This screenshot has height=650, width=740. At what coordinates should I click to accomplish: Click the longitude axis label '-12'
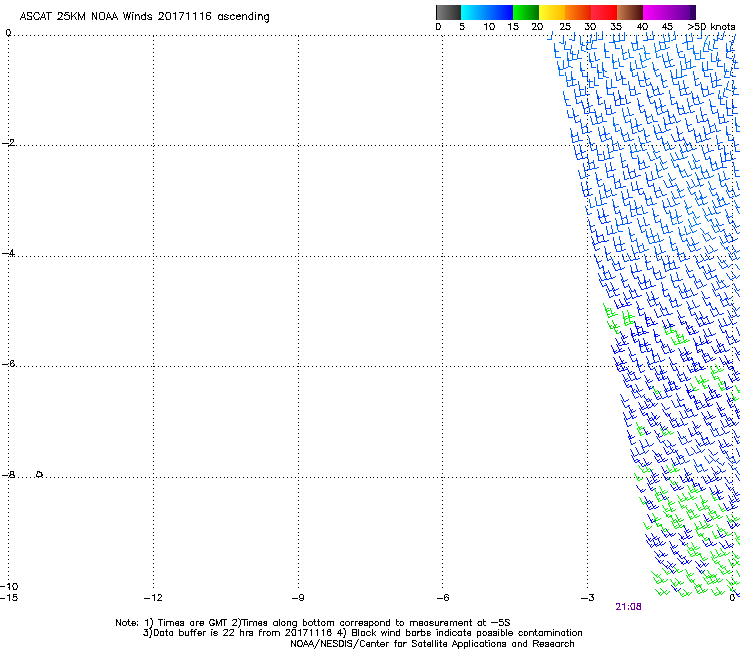153,598
